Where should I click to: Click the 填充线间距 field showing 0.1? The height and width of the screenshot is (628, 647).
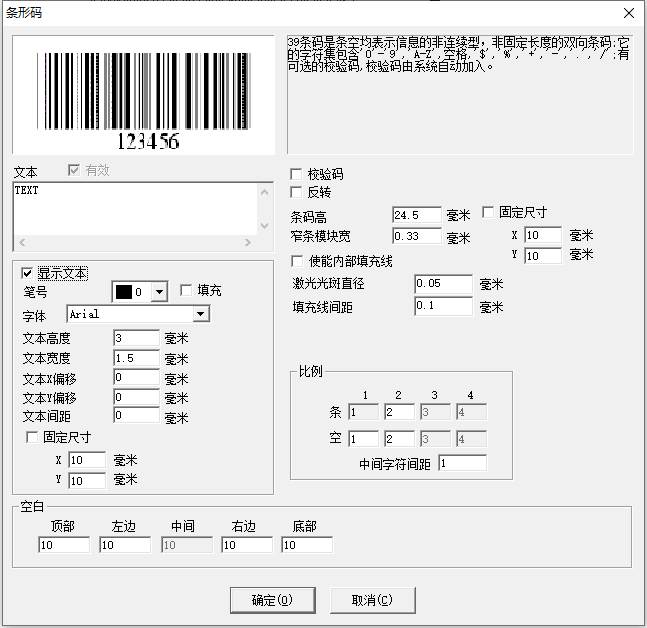pos(444,306)
